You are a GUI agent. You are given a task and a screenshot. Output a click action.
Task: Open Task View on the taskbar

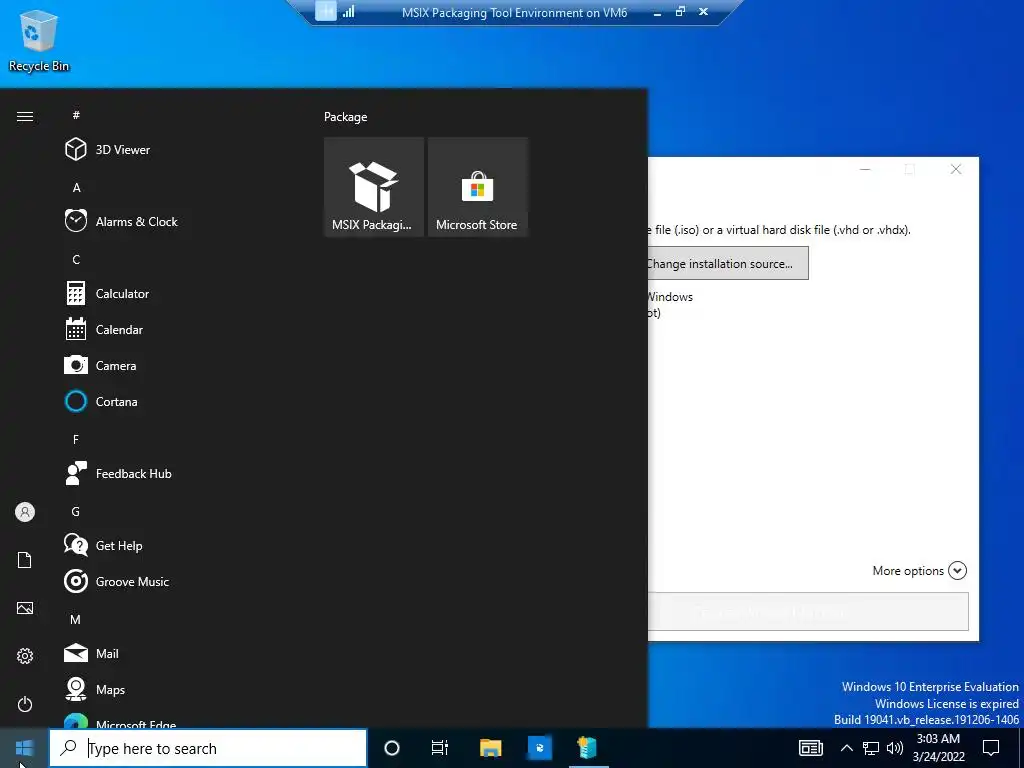click(x=440, y=748)
